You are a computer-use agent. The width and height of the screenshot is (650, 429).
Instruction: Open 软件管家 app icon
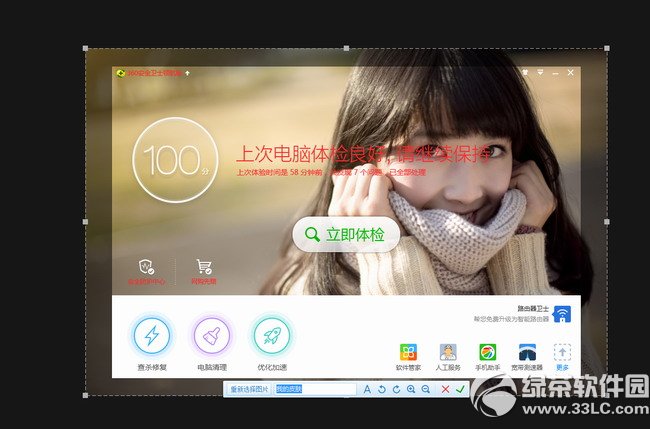coord(408,352)
